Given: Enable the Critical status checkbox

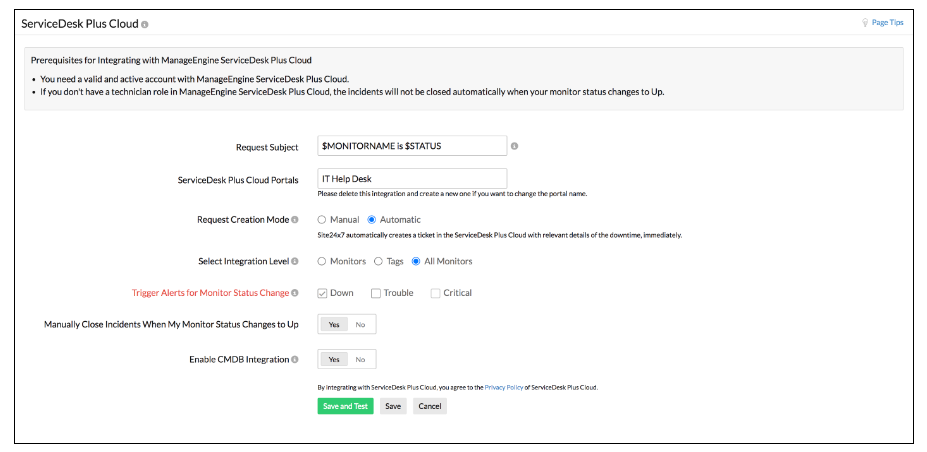Looking at the screenshot, I should tap(435, 293).
